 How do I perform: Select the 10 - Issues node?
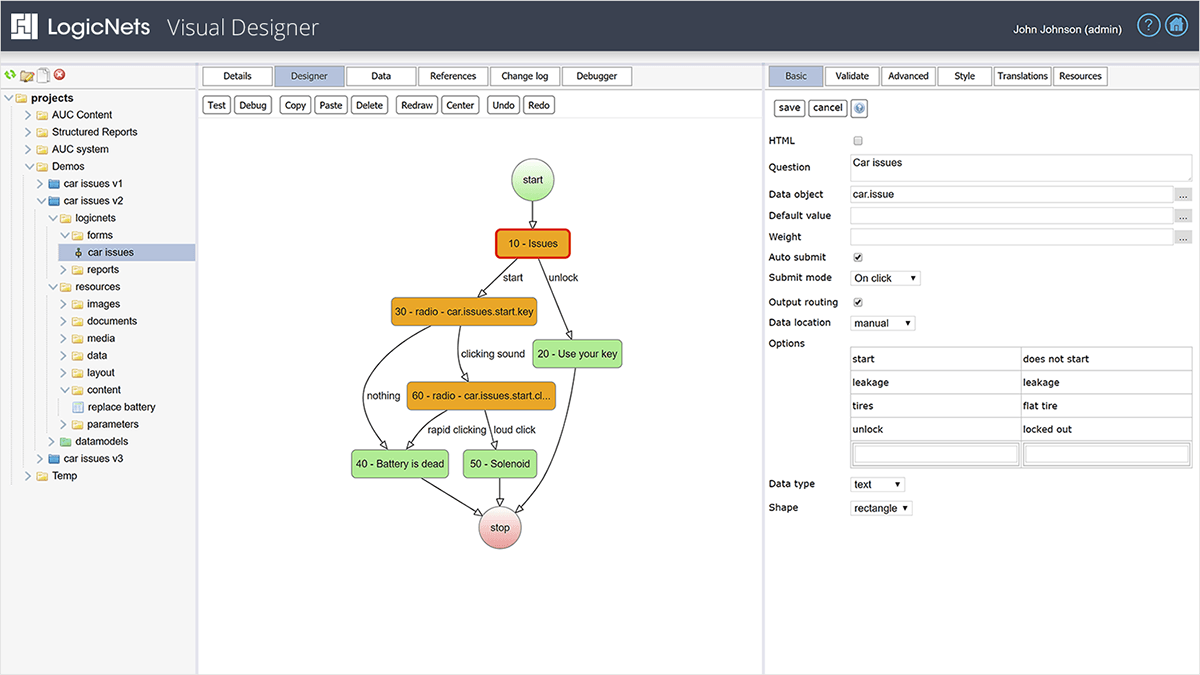[x=533, y=243]
